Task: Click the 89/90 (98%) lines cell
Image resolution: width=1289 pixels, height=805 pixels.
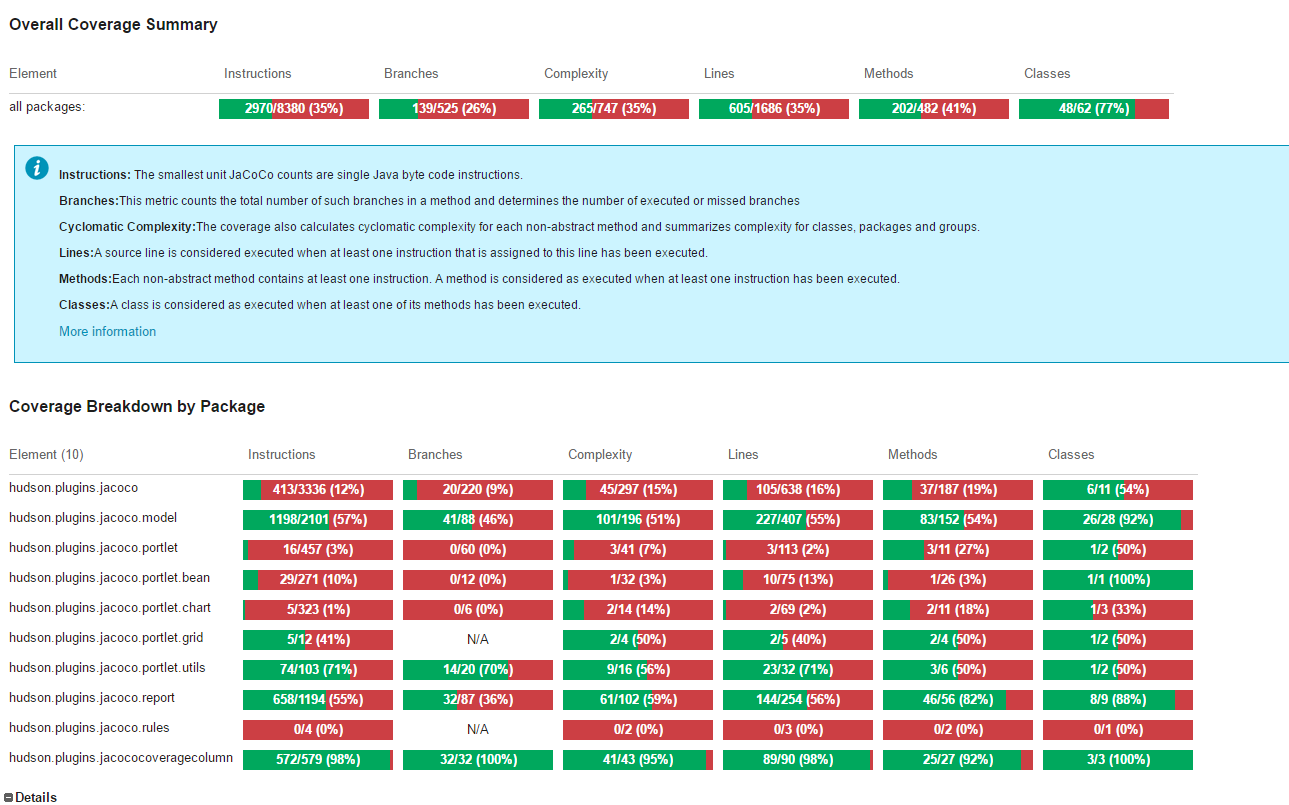Action: [x=798, y=760]
